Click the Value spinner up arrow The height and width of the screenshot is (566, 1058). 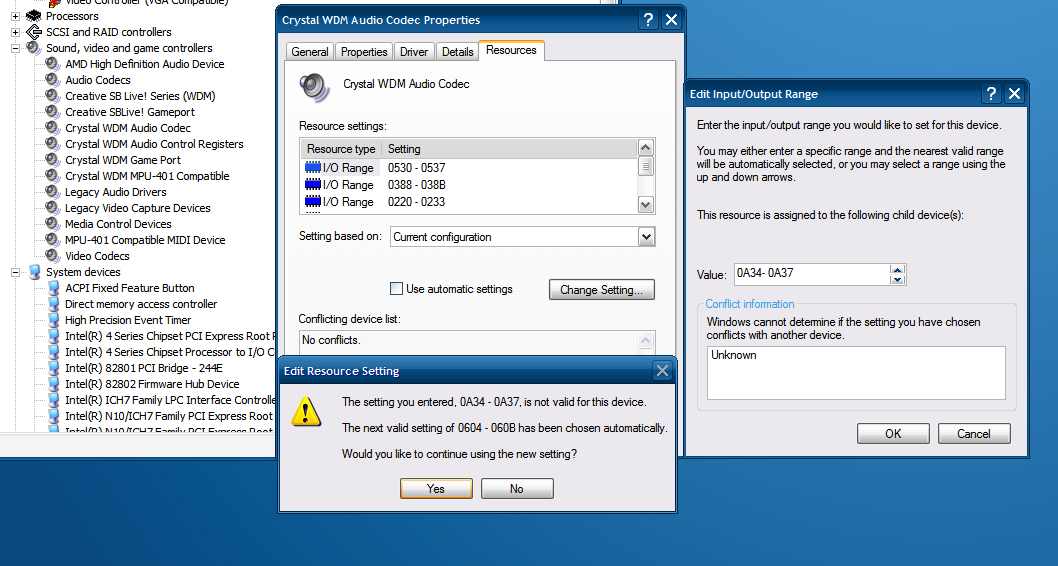[x=898, y=269]
